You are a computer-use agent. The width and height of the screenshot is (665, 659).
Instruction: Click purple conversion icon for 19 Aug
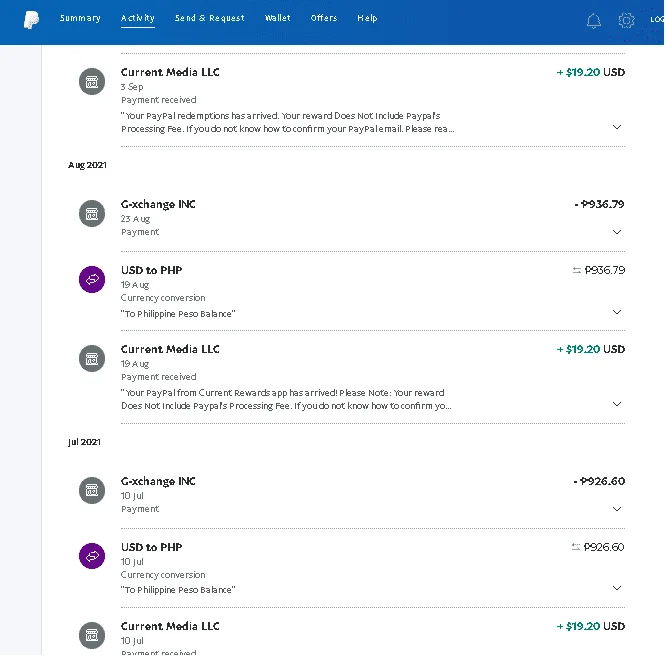(x=92, y=279)
